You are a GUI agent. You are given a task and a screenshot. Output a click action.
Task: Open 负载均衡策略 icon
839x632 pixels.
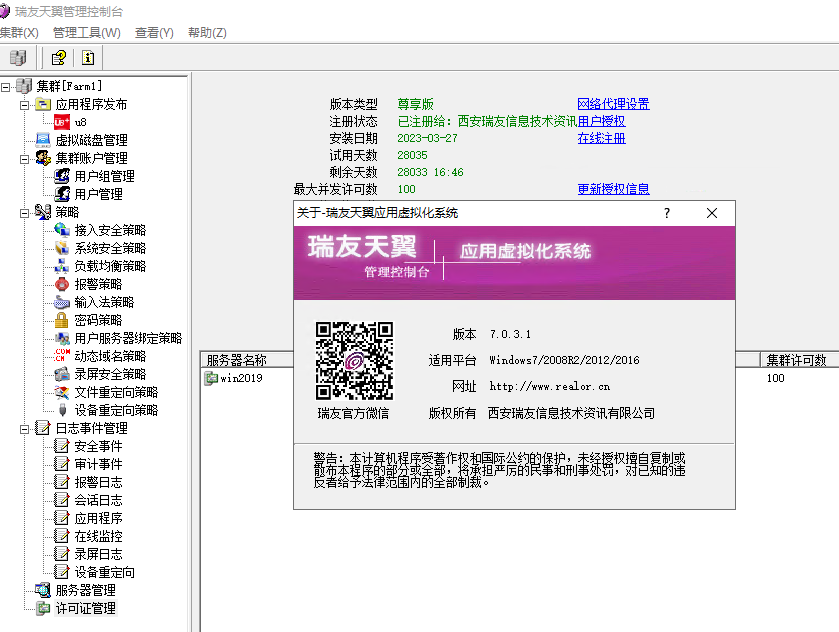click(x=62, y=266)
